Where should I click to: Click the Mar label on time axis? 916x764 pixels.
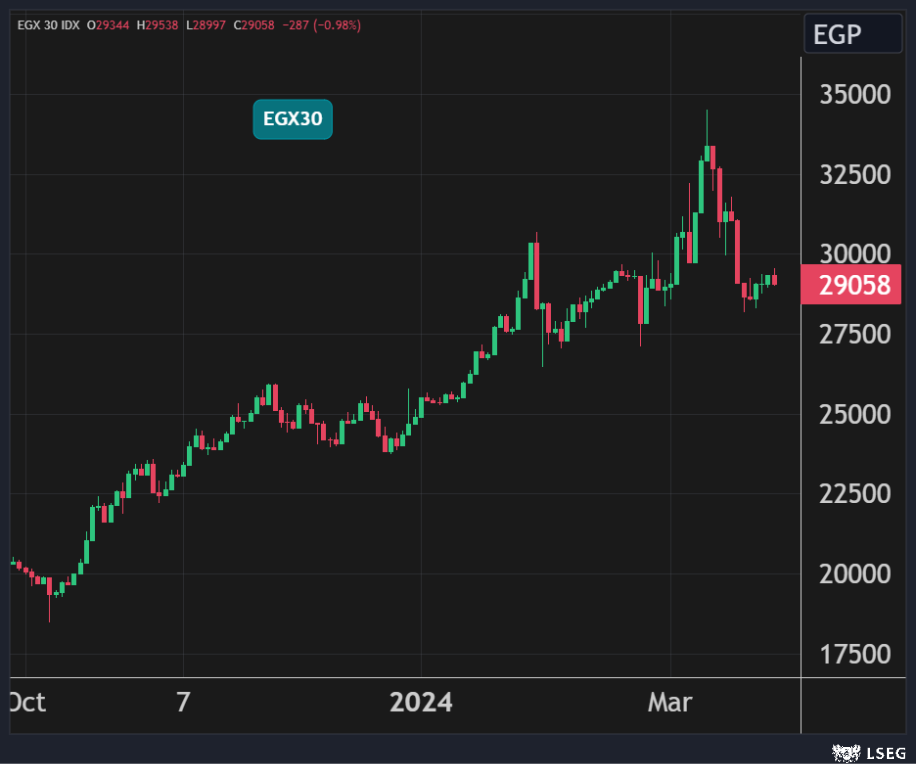coord(669,703)
